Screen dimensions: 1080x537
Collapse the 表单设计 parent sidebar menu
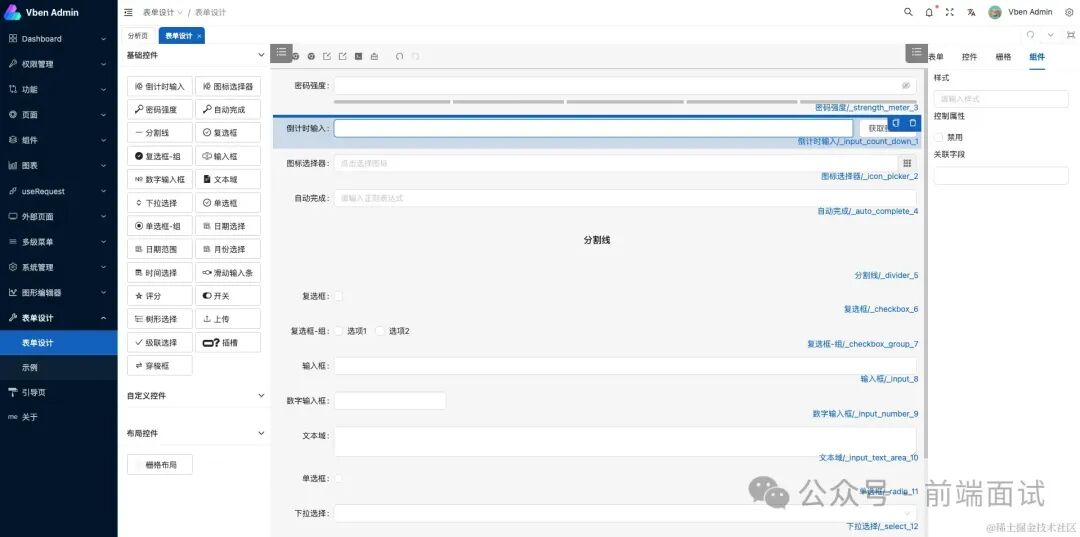click(59, 318)
